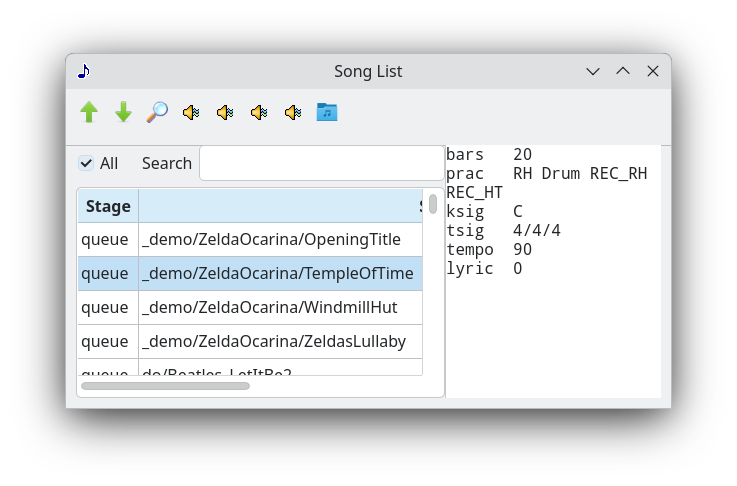Click the third speaker icon in toolbar
The image size is (737, 486).
coord(259,112)
